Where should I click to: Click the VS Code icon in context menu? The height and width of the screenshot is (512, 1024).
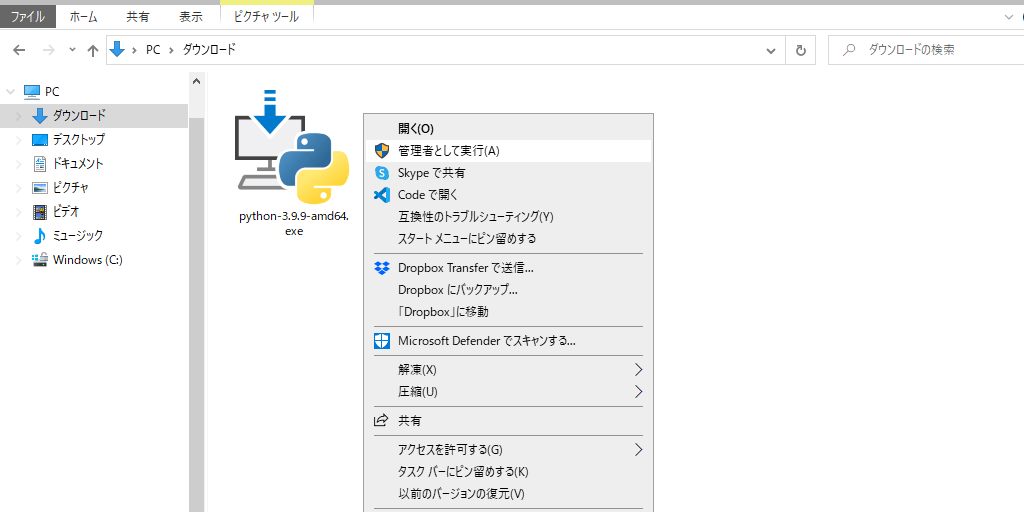[x=381, y=195]
